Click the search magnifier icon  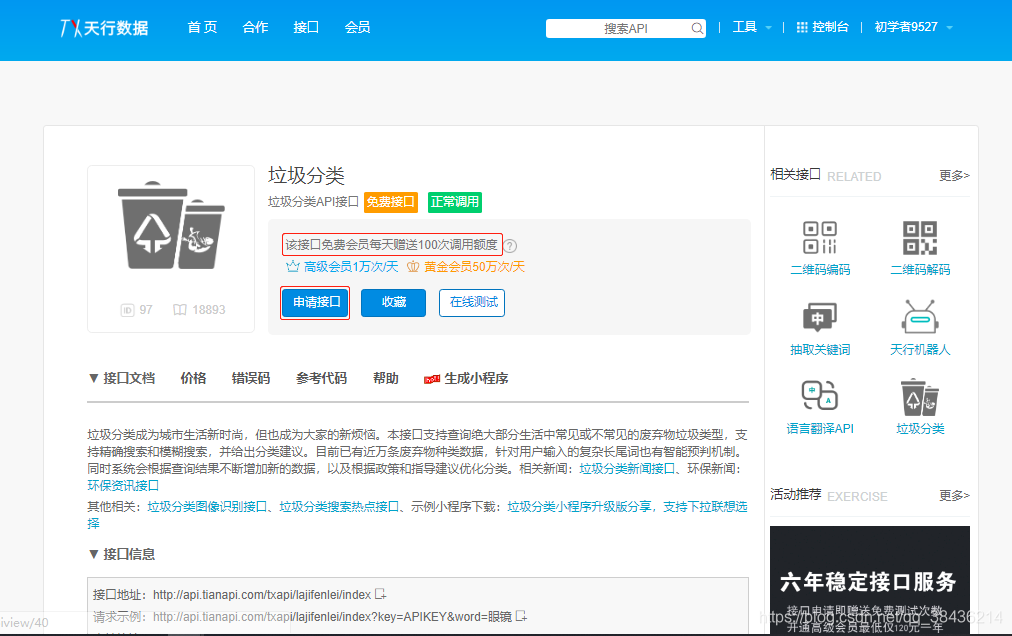(697, 28)
